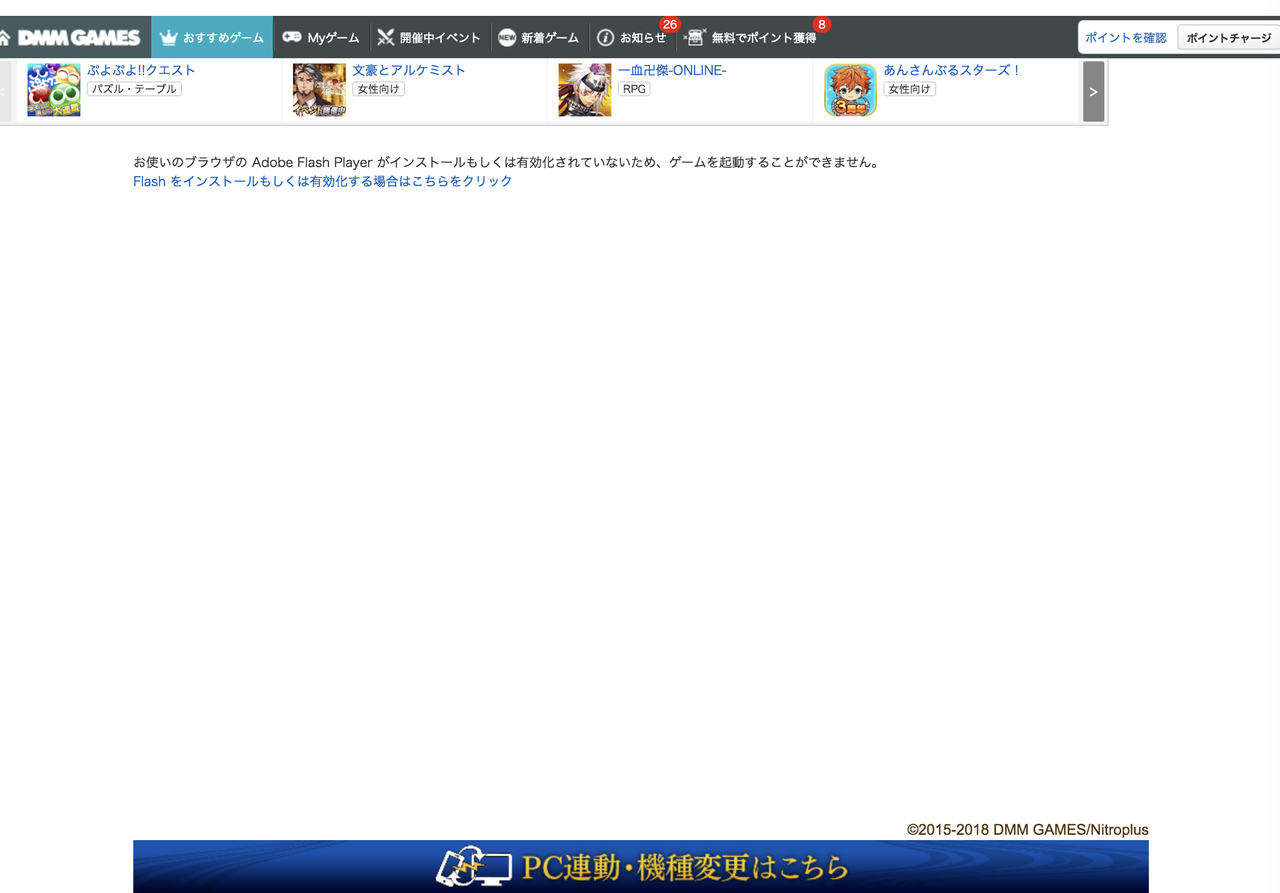This screenshot has height=893, width=1280.
Task: Open the 無料でポイント獲得 tab
Action: pyautogui.click(x=751, y=37)
